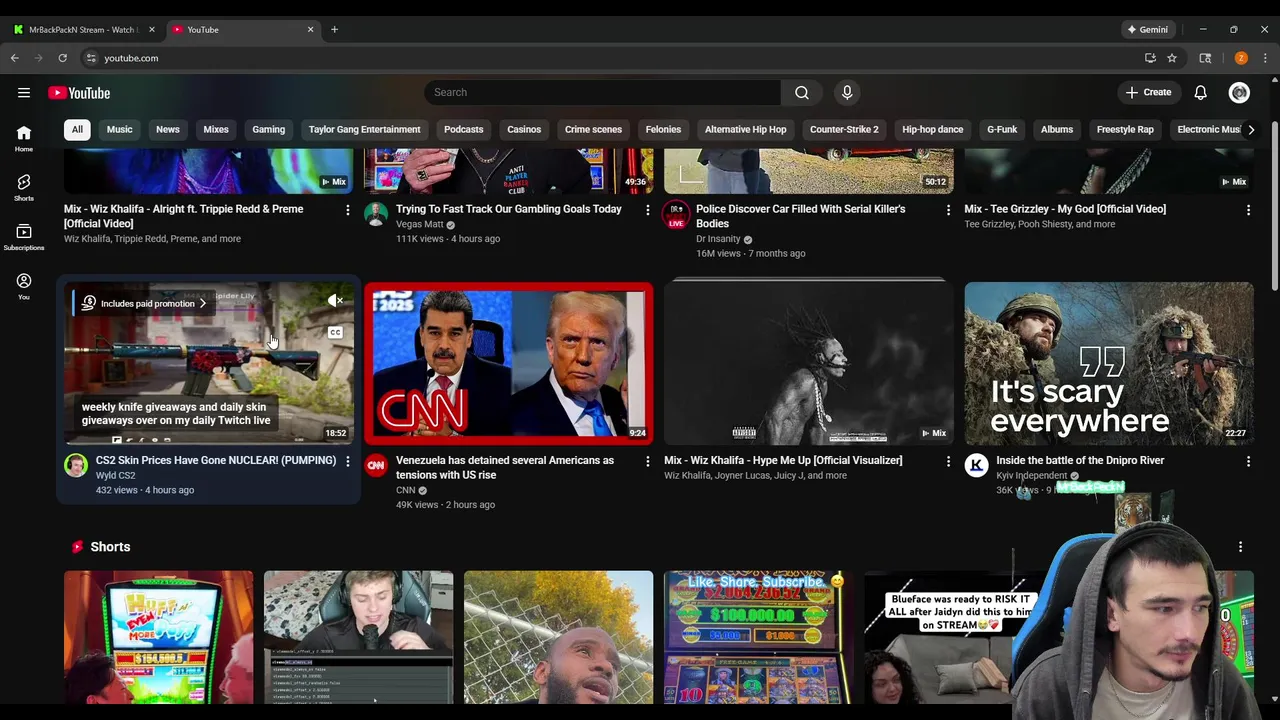This screenshot has height=720, width=1280.
Task: Start voice search with microphone icon
Action: 847,92
